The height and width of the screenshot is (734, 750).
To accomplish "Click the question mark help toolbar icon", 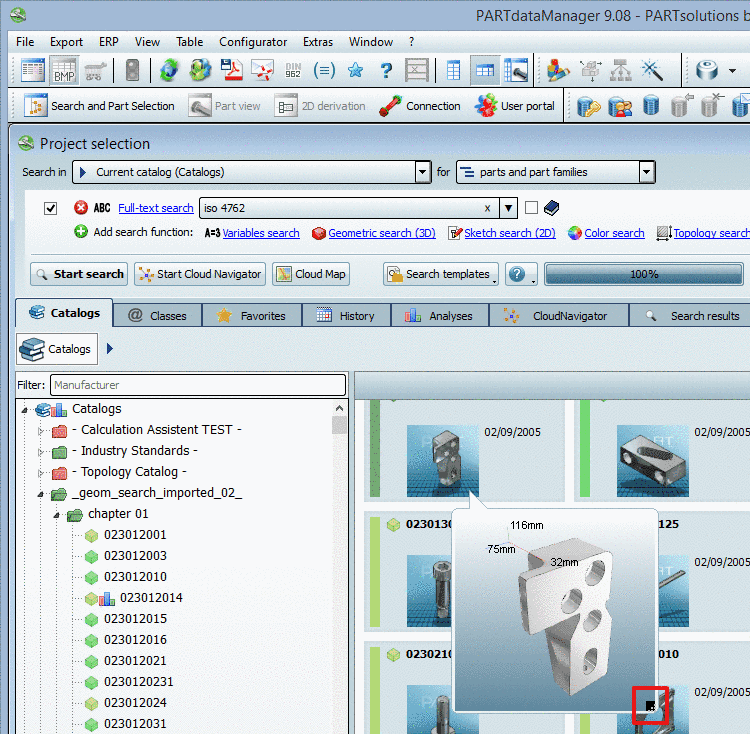I will click(386, 71).
